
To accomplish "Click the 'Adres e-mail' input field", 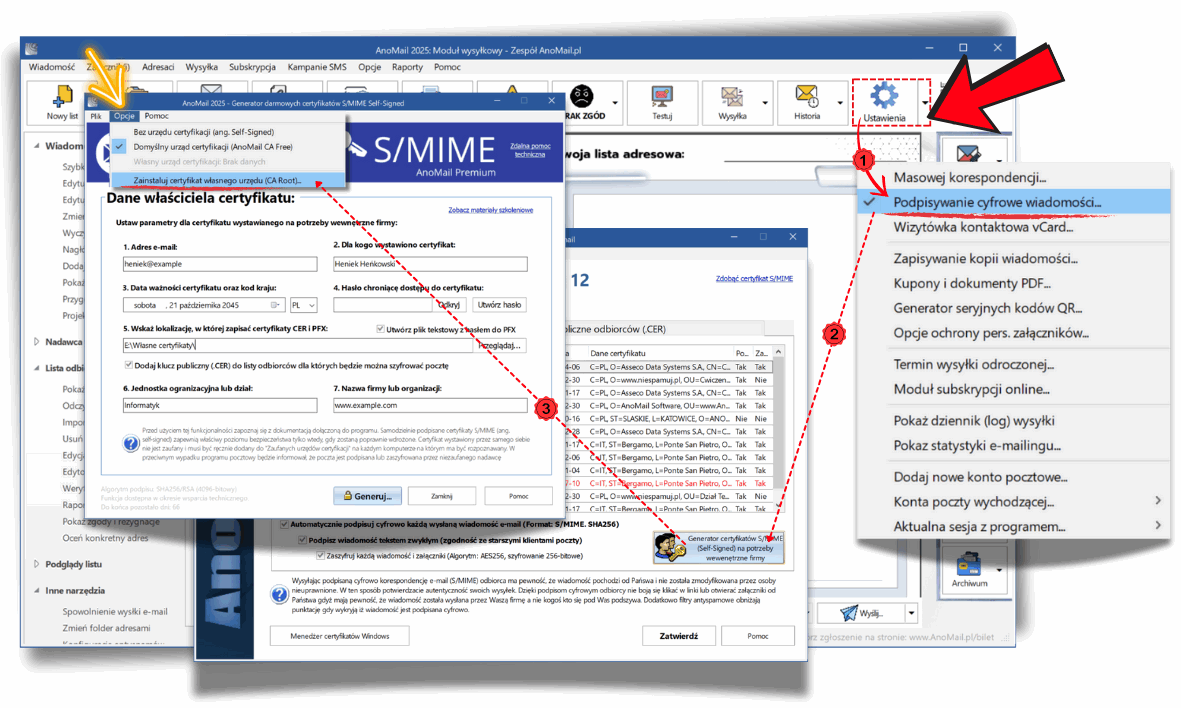I will (220, 264).
